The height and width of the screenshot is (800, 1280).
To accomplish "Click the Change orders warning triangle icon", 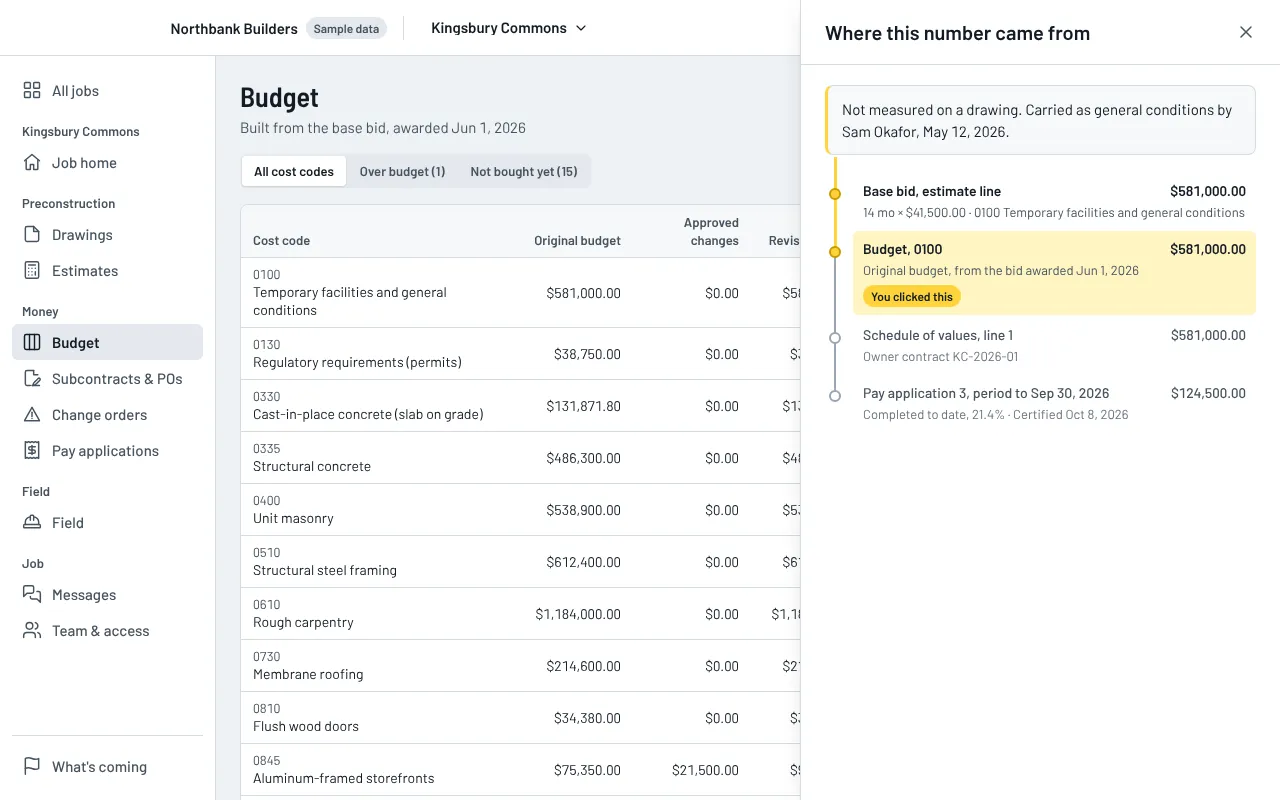I will (x=32, y=415).
